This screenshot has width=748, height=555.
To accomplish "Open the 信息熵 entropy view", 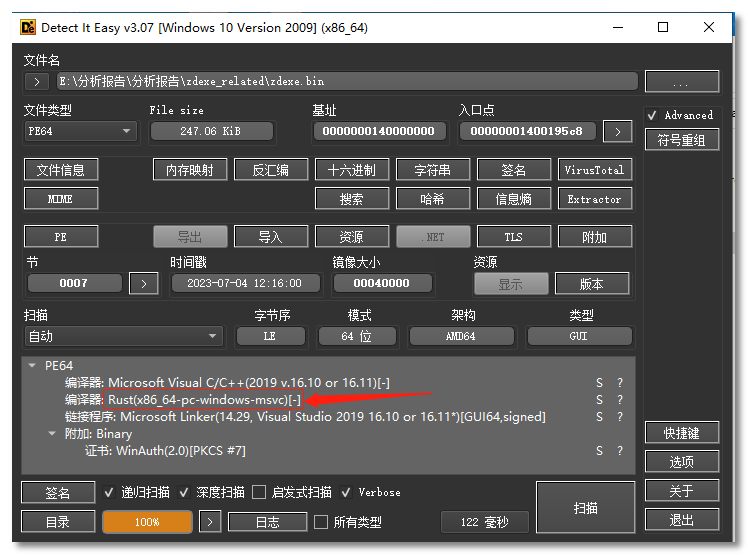I will click(513, 199).
